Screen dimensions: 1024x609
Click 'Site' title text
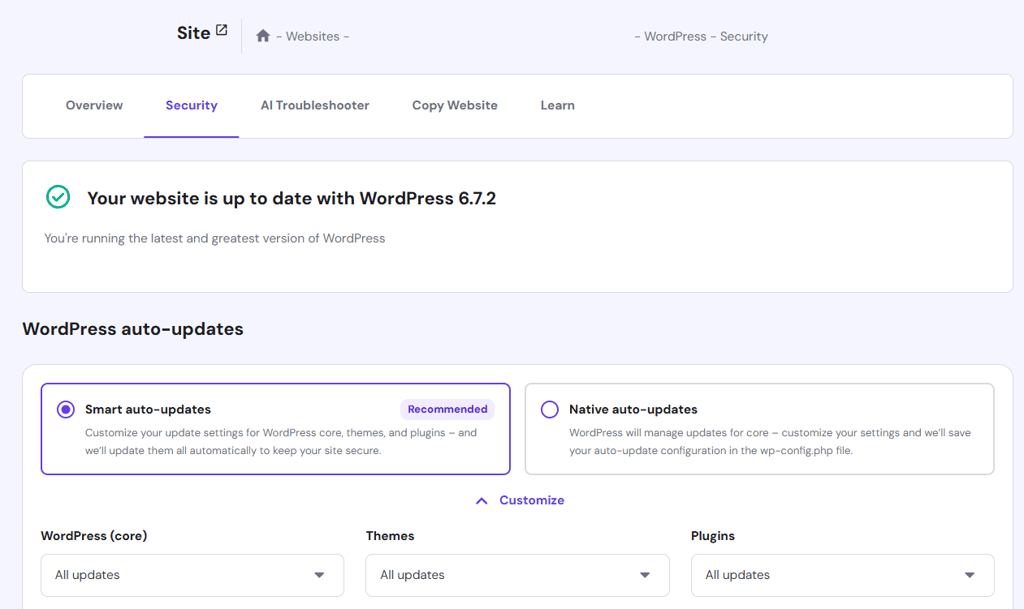(193, 33)
